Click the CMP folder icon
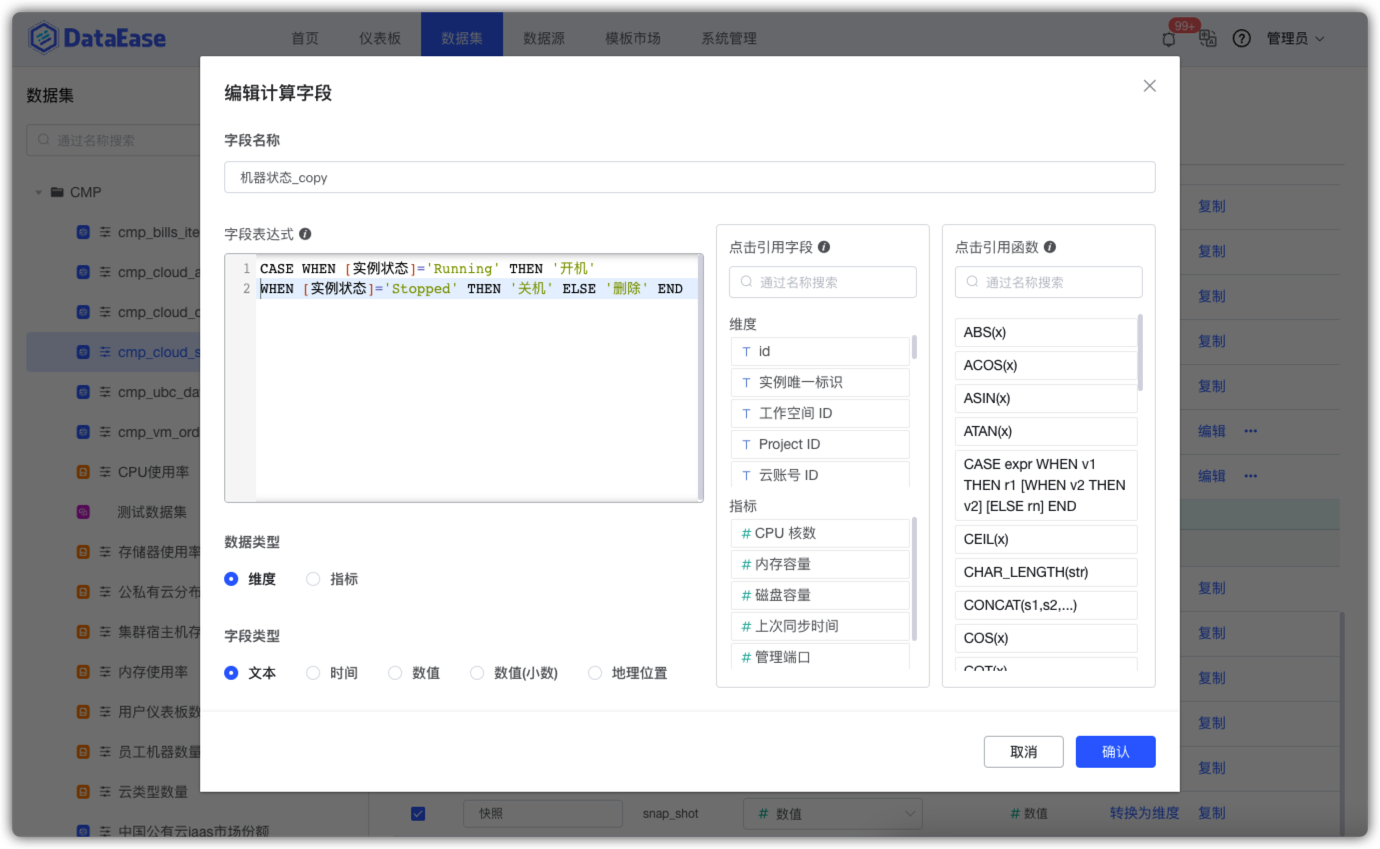1380x849 pixels. (57, 192)
